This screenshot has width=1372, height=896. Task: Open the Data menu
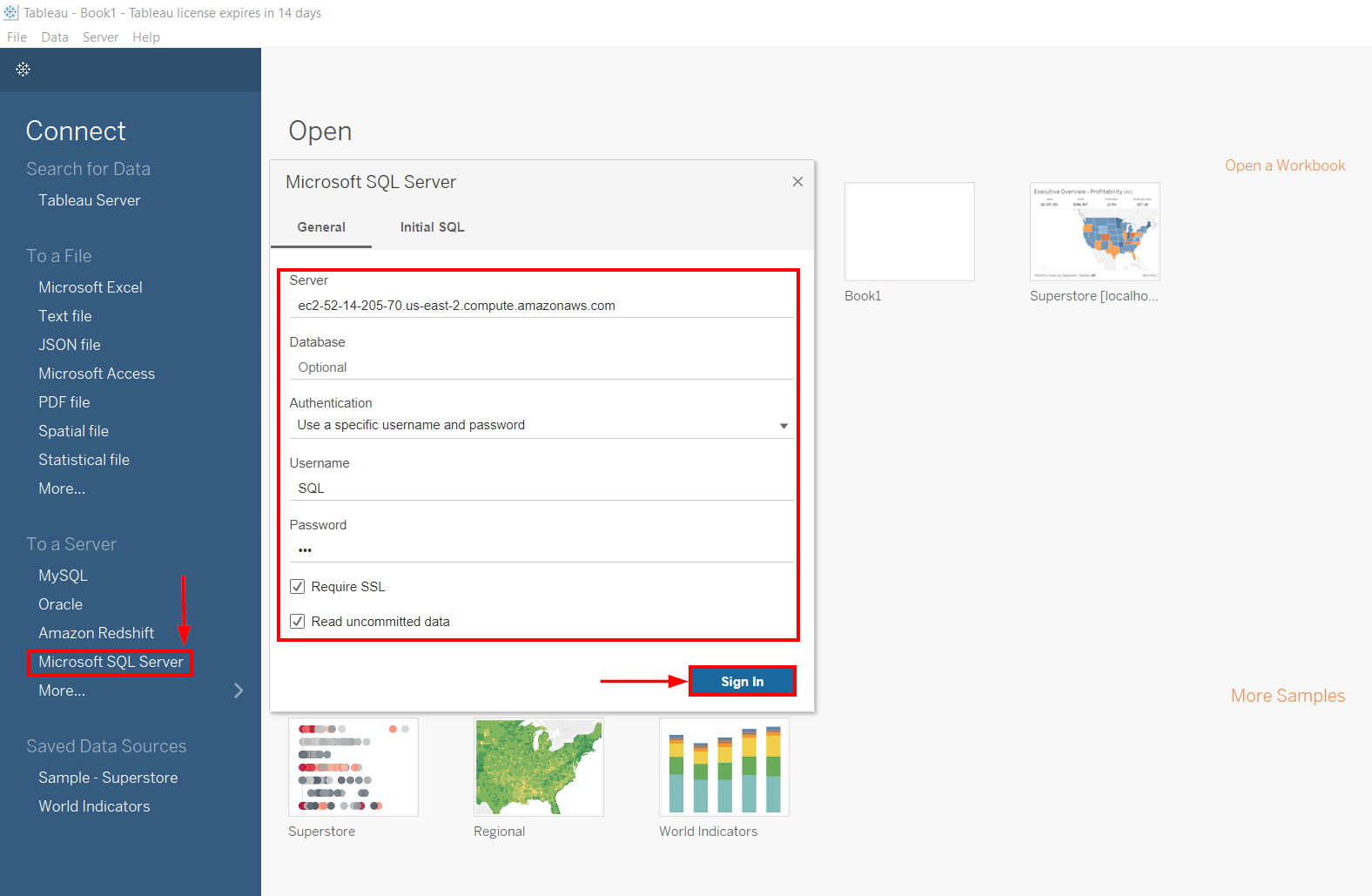55,37
